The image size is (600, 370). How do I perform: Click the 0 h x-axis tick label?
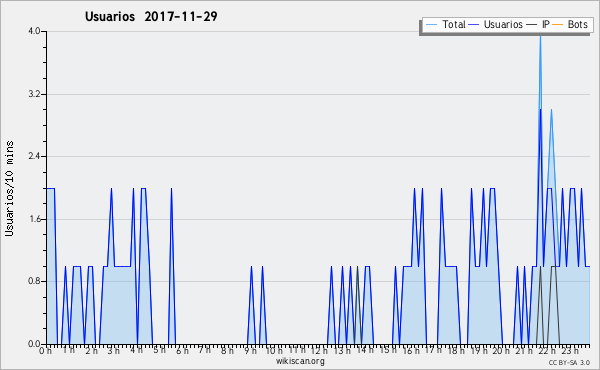tap(46, 350)
